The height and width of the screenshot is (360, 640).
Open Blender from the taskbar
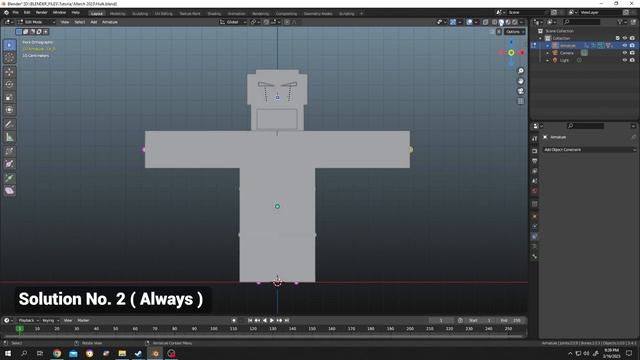[155, 353]
